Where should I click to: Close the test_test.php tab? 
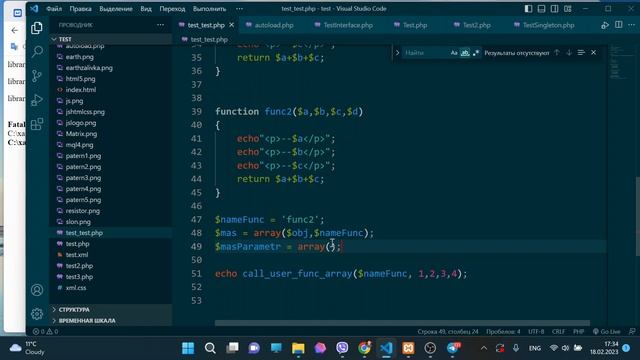pos(231,25)
